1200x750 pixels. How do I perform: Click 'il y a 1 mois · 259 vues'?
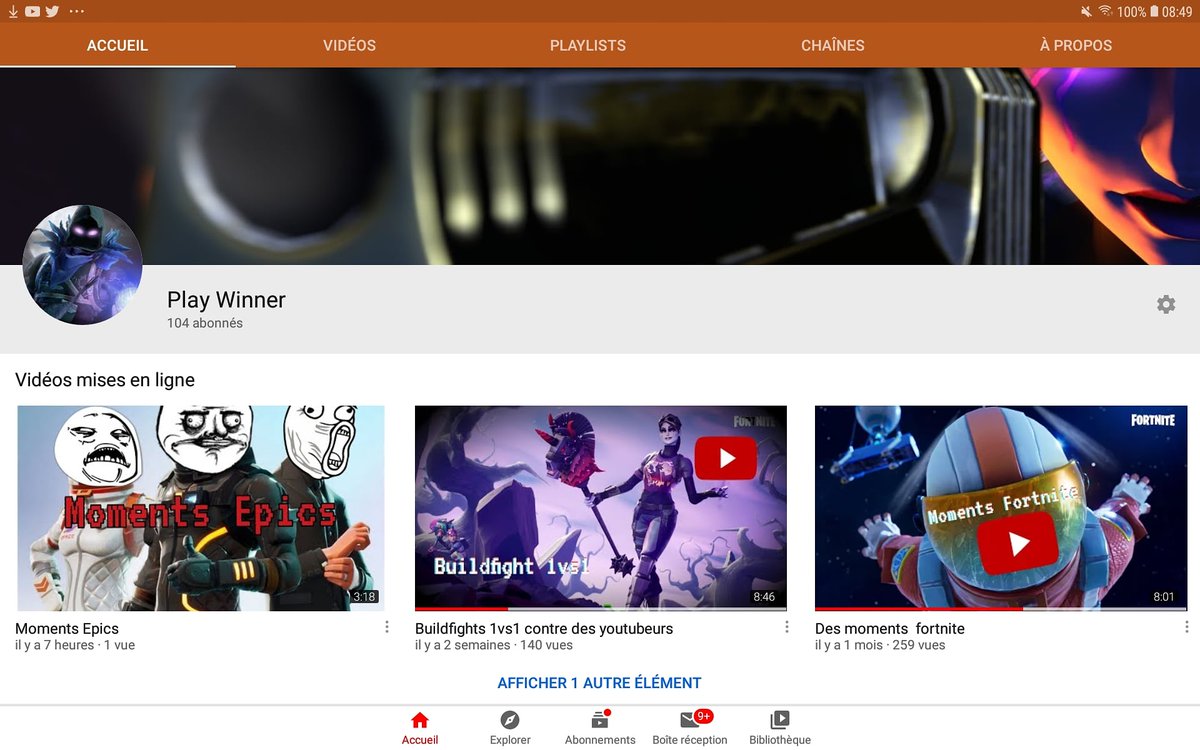pyautogui.click(x=880, y=646)
